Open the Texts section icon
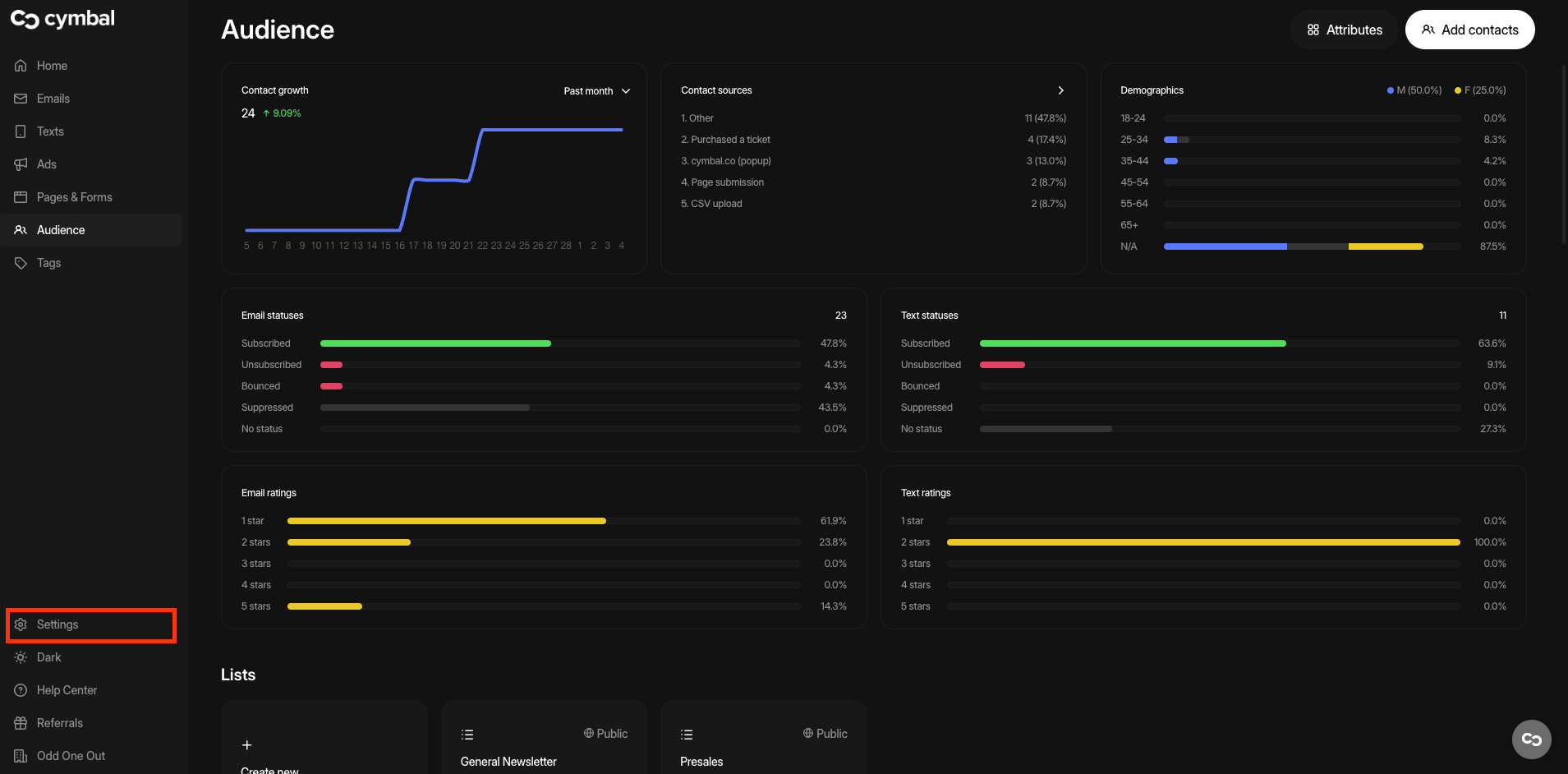 coord(21,131)
